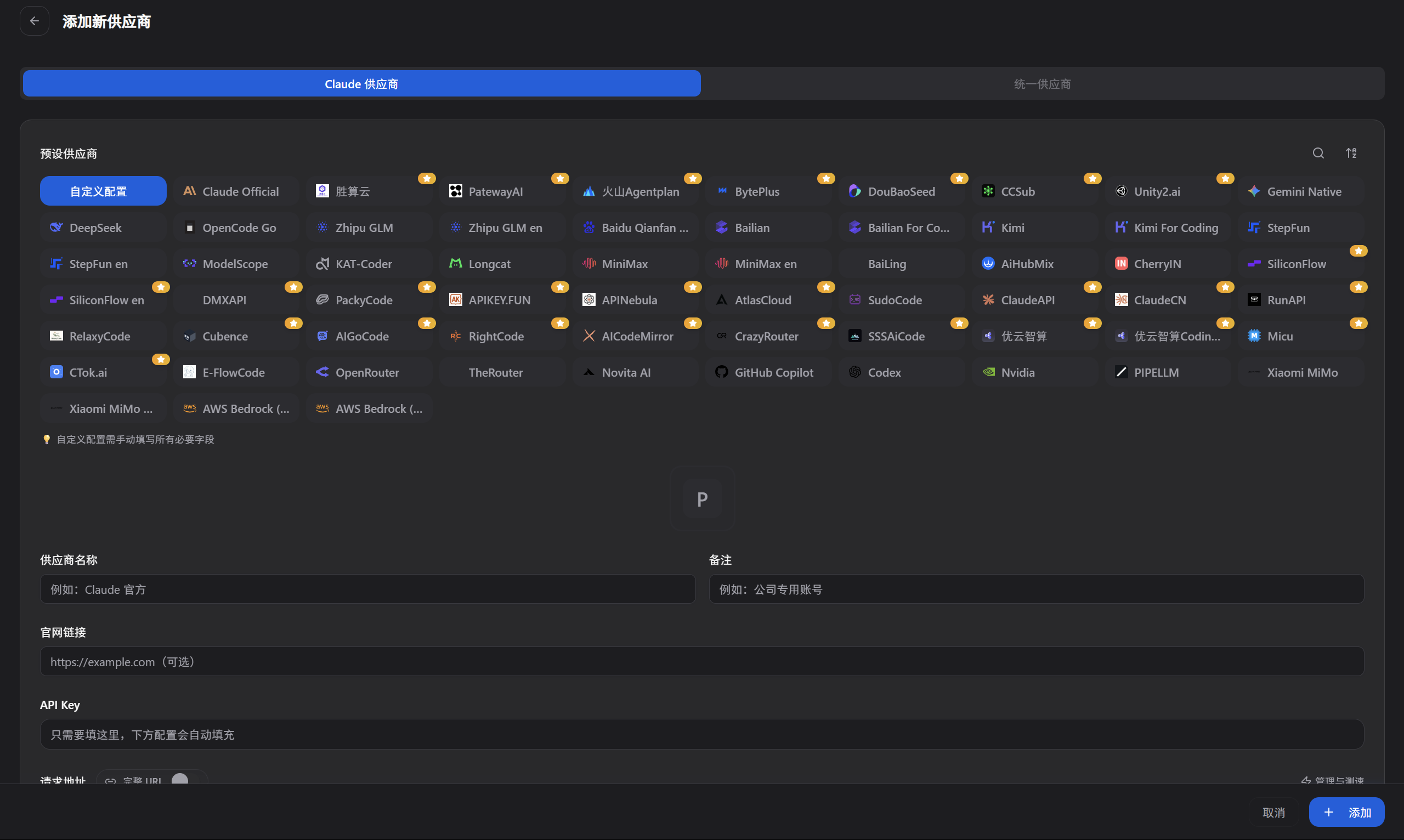Click the red CherryIN logo
Screen dimensions: 1404x840
(x=1121, y=264)
